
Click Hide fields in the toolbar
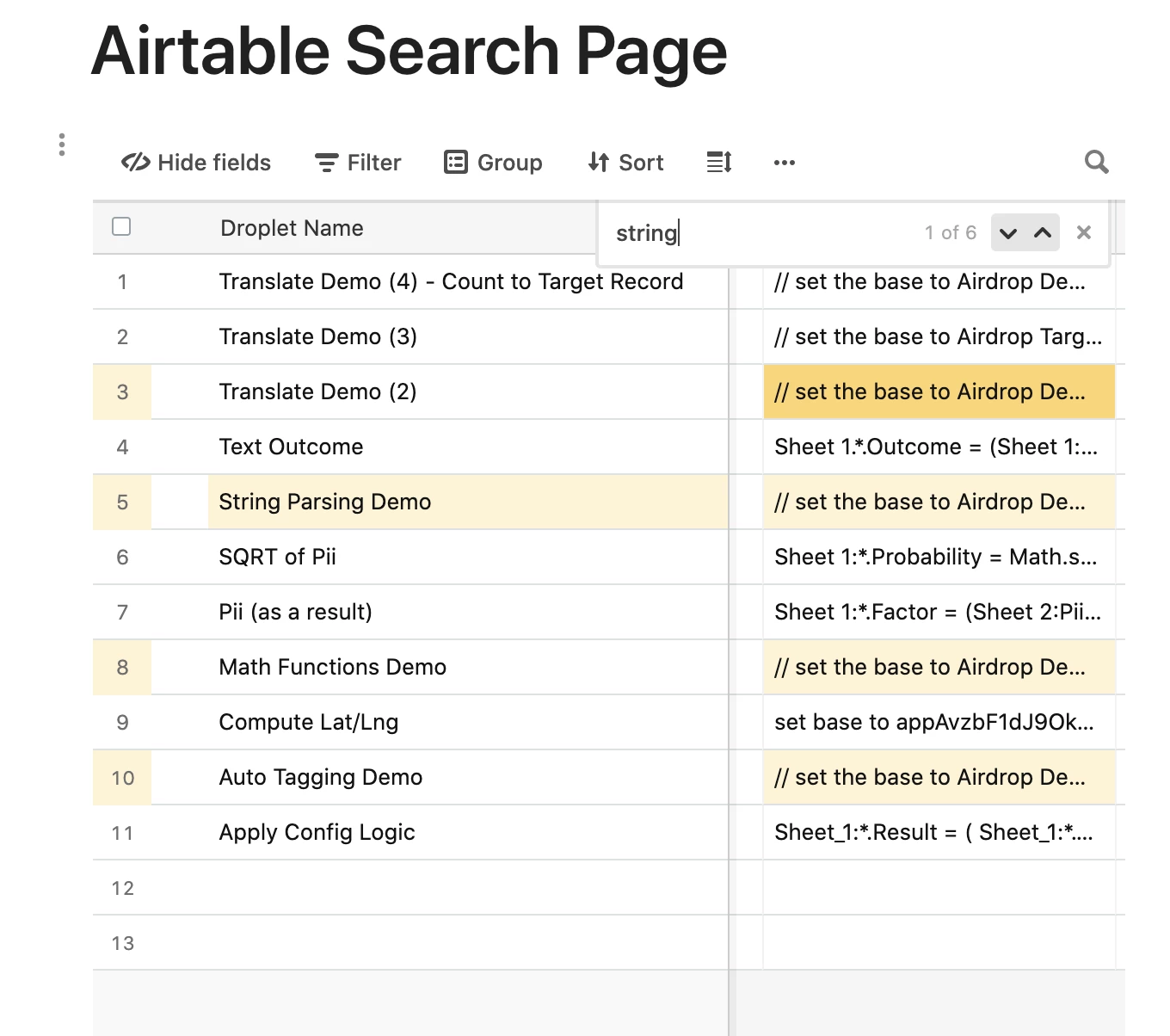point(196,163)
